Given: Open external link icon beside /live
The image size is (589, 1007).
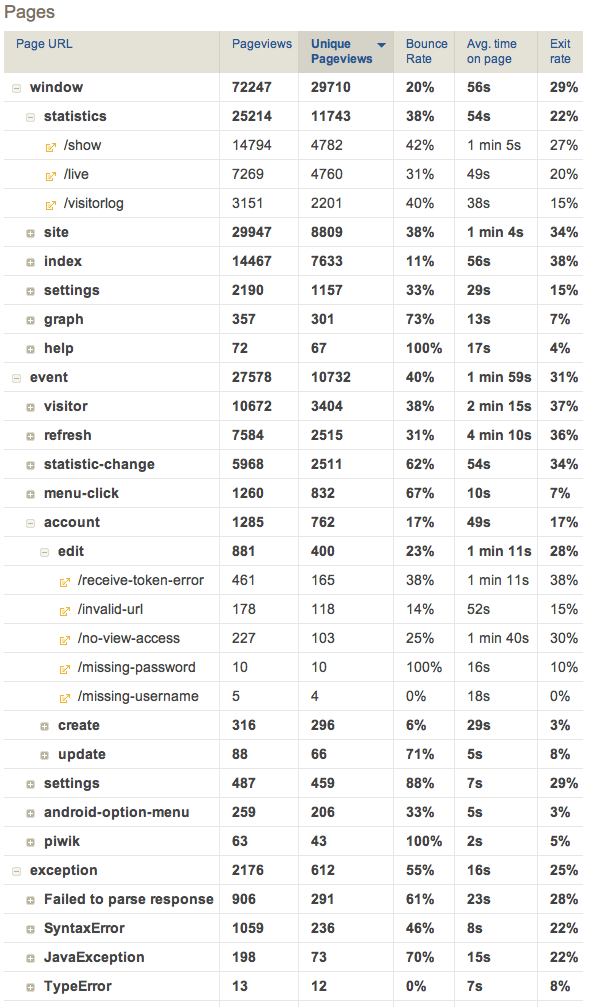Looking at the screenshot, I should (x=51, y=176).
